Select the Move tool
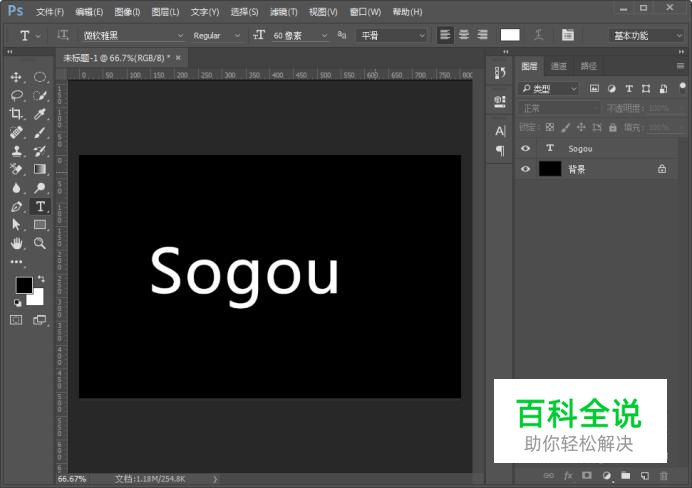 pos(16,77)
